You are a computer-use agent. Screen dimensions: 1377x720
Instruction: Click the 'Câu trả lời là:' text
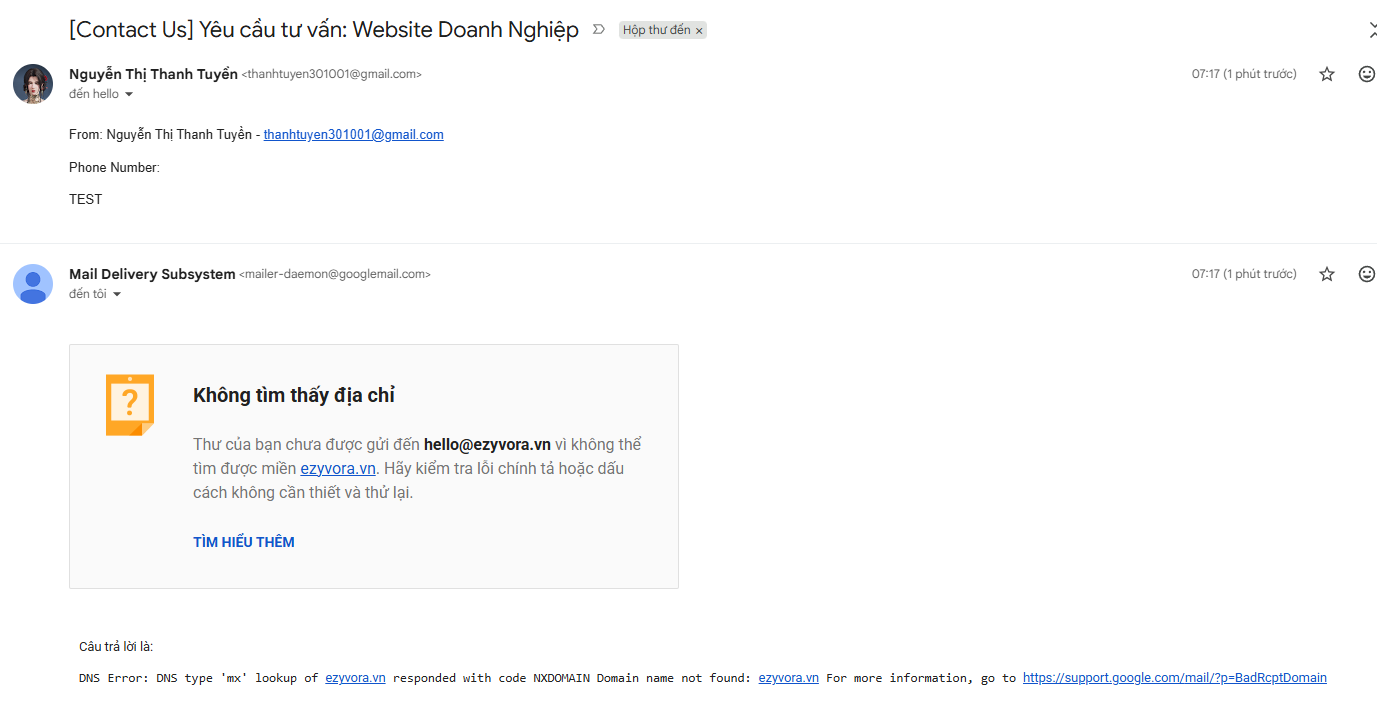[116, 647]
